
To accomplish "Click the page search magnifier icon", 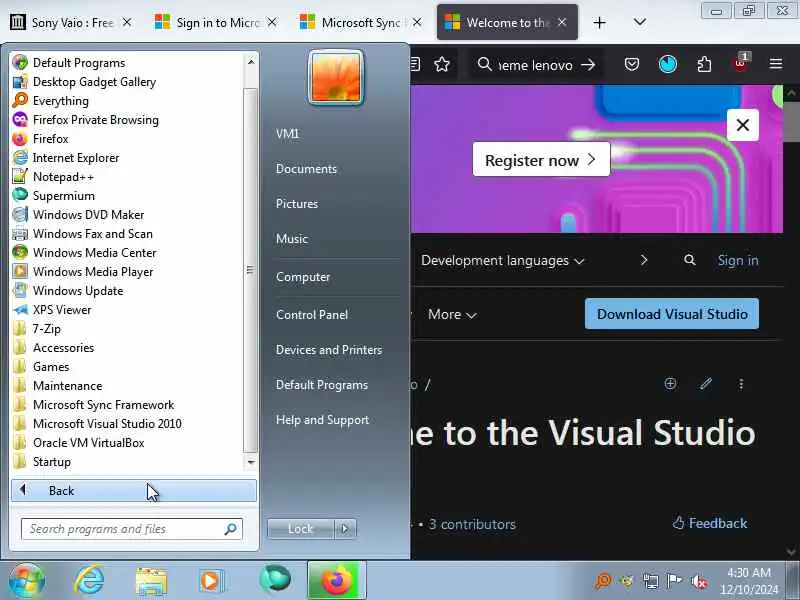I will click(x=690, y=260).
